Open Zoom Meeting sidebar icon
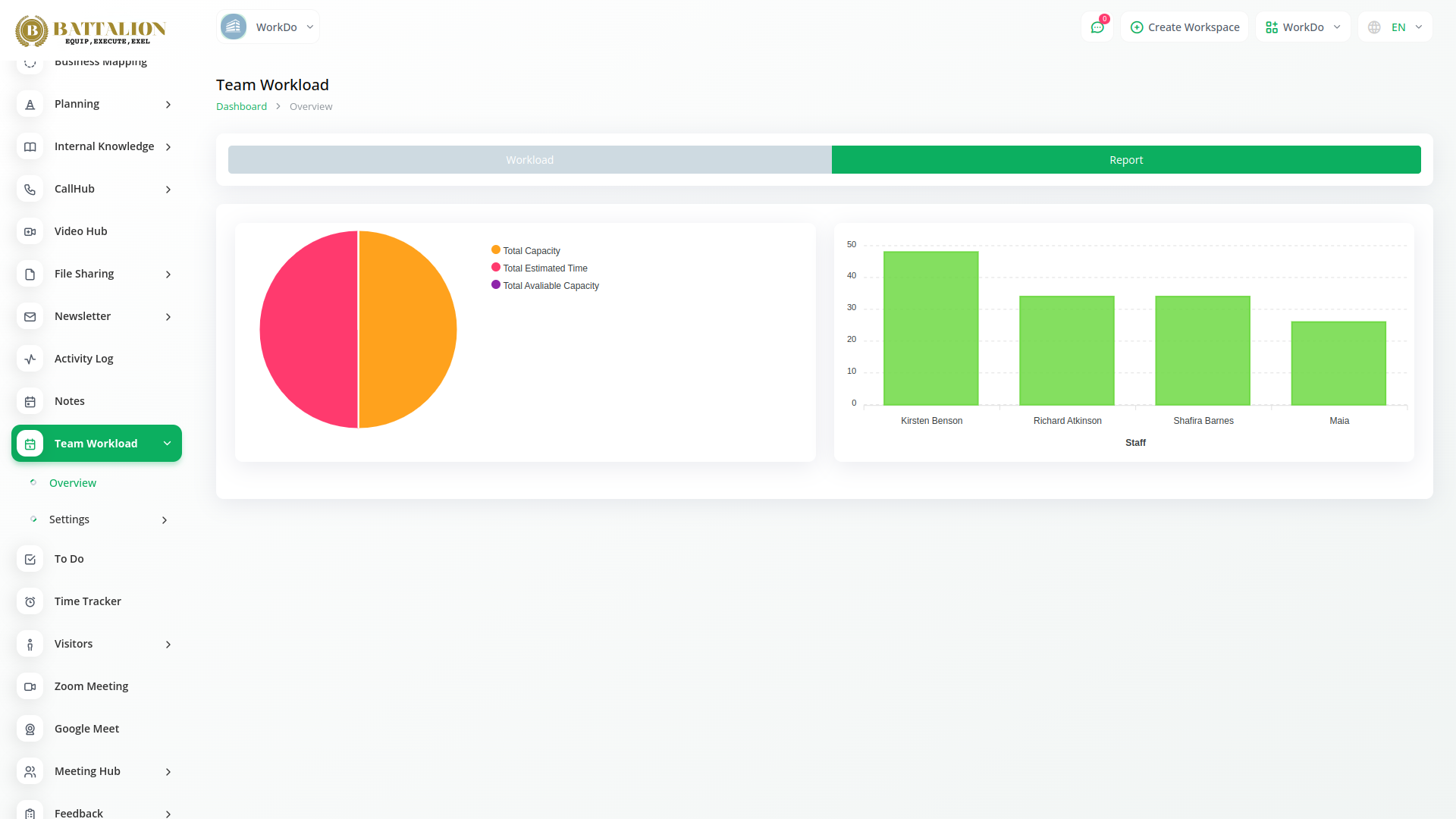 coord(30,686)
